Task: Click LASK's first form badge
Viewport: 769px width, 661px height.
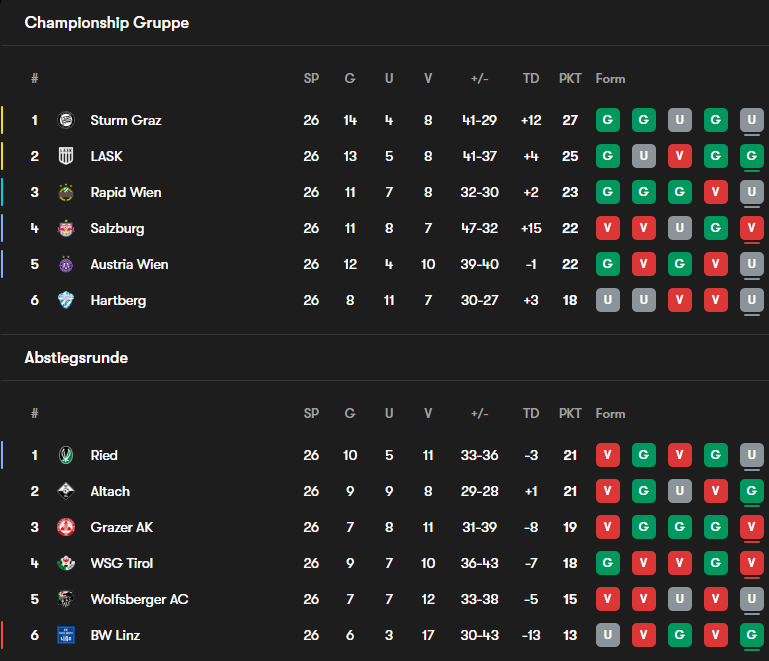Action: (x=607, y=156)
